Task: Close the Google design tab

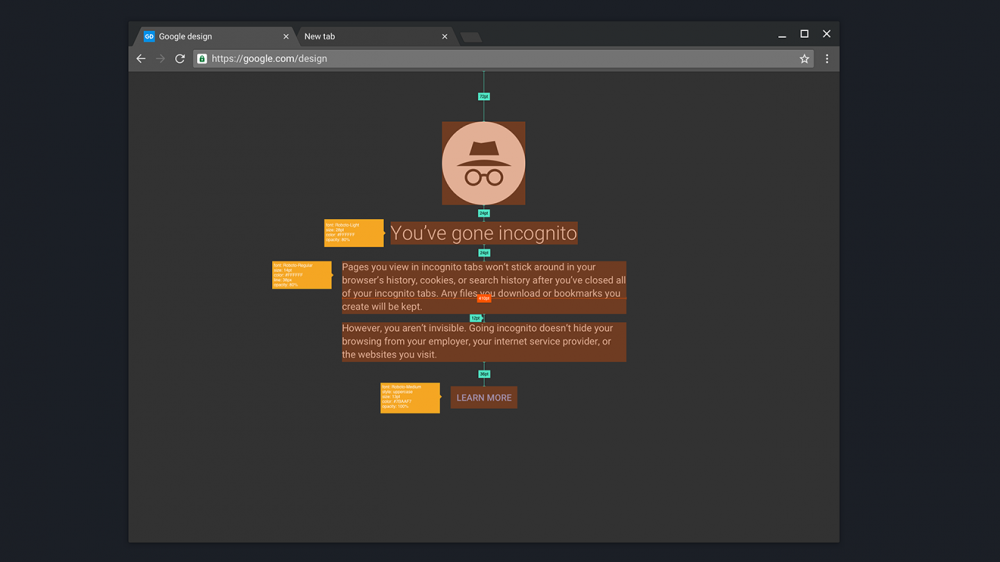Action: click(286, 37)
